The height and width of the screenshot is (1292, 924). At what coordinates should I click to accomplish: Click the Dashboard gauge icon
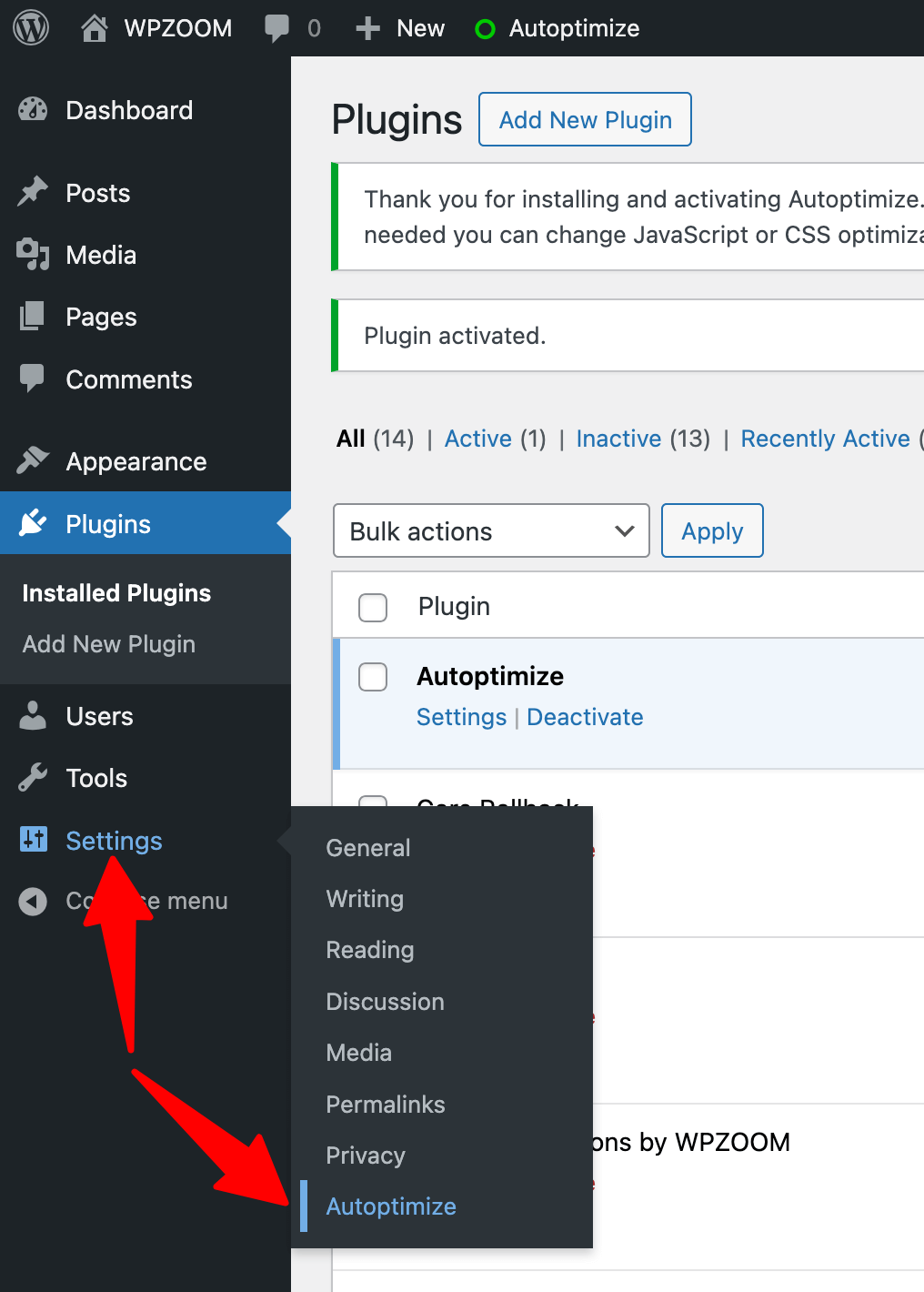pyautogui.click(x=33, y=110)
